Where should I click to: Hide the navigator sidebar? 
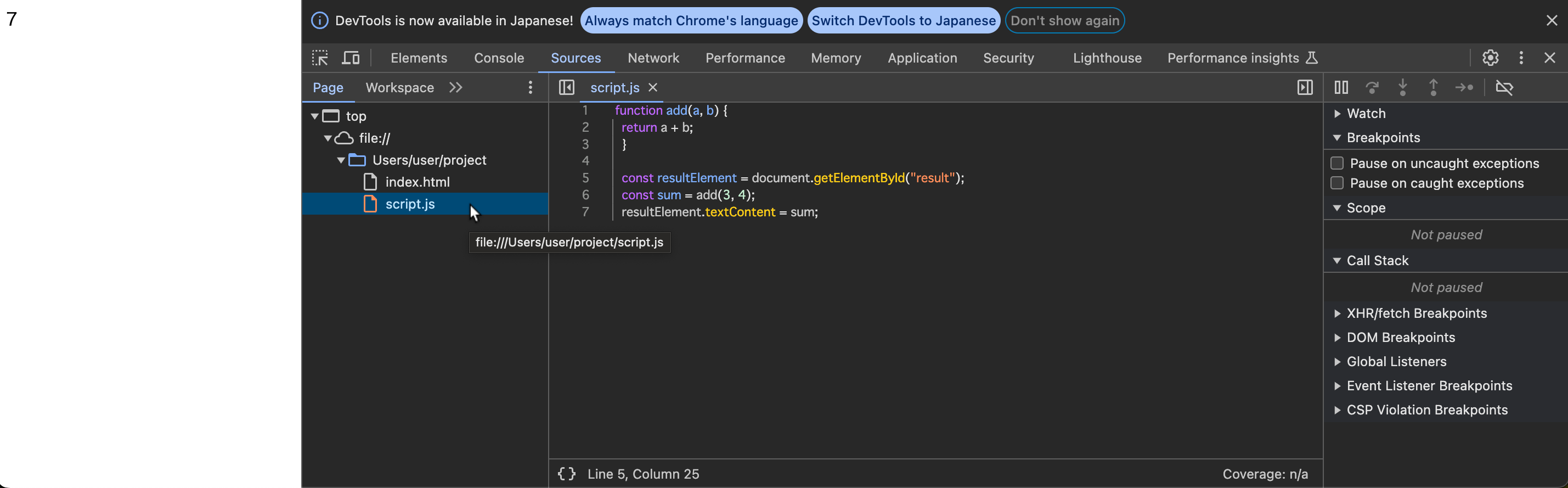[566, 88]
